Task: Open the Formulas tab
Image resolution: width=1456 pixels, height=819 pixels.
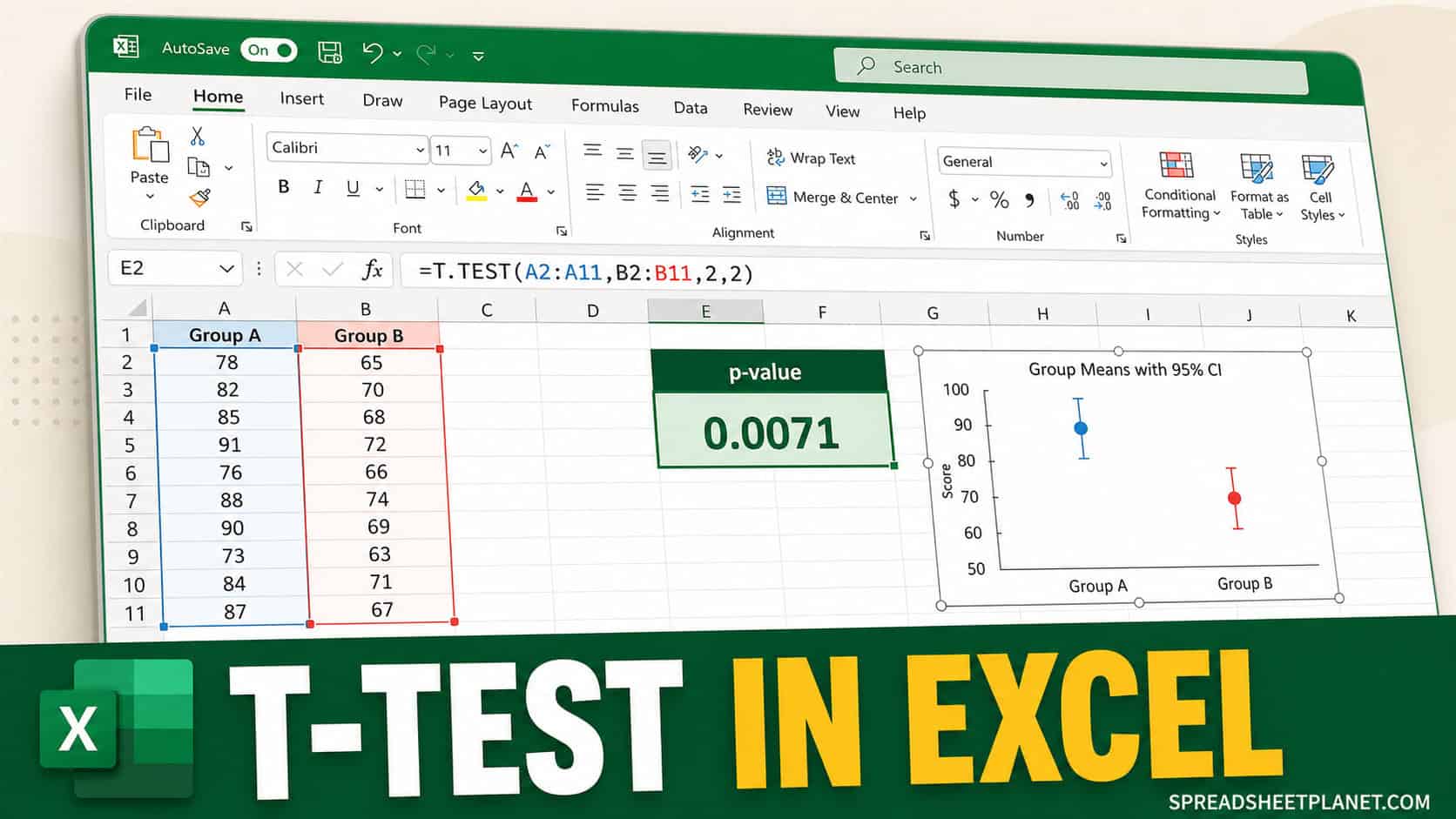Action: coord(604,105)
